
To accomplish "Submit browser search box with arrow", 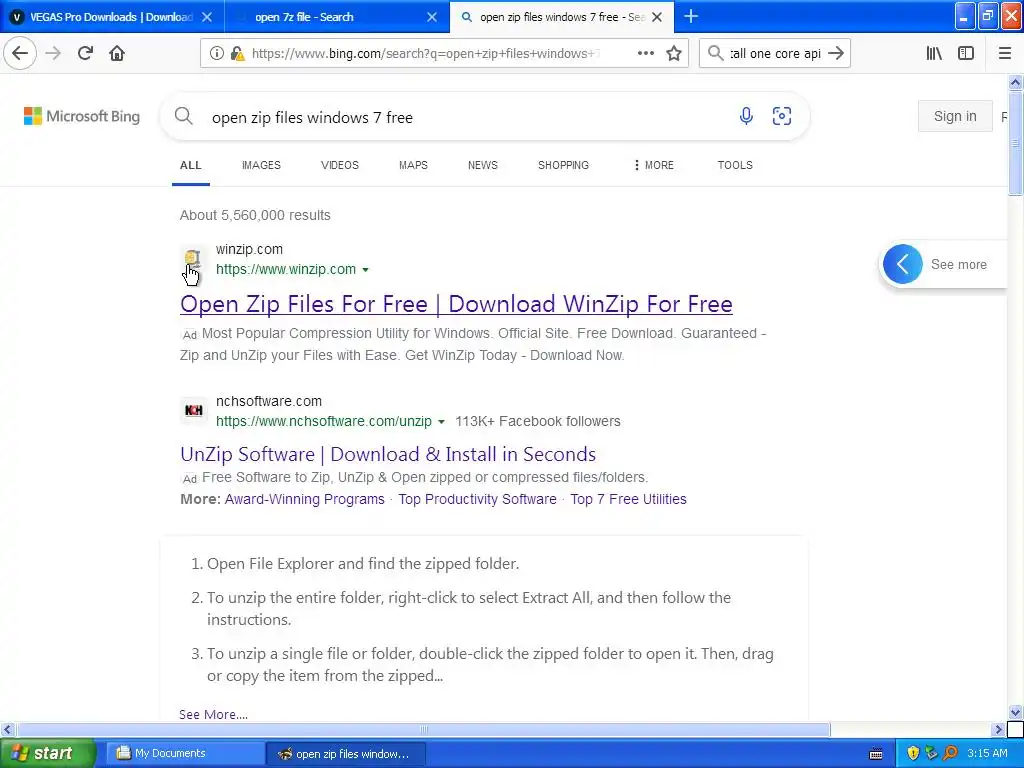I will (836, 54).
